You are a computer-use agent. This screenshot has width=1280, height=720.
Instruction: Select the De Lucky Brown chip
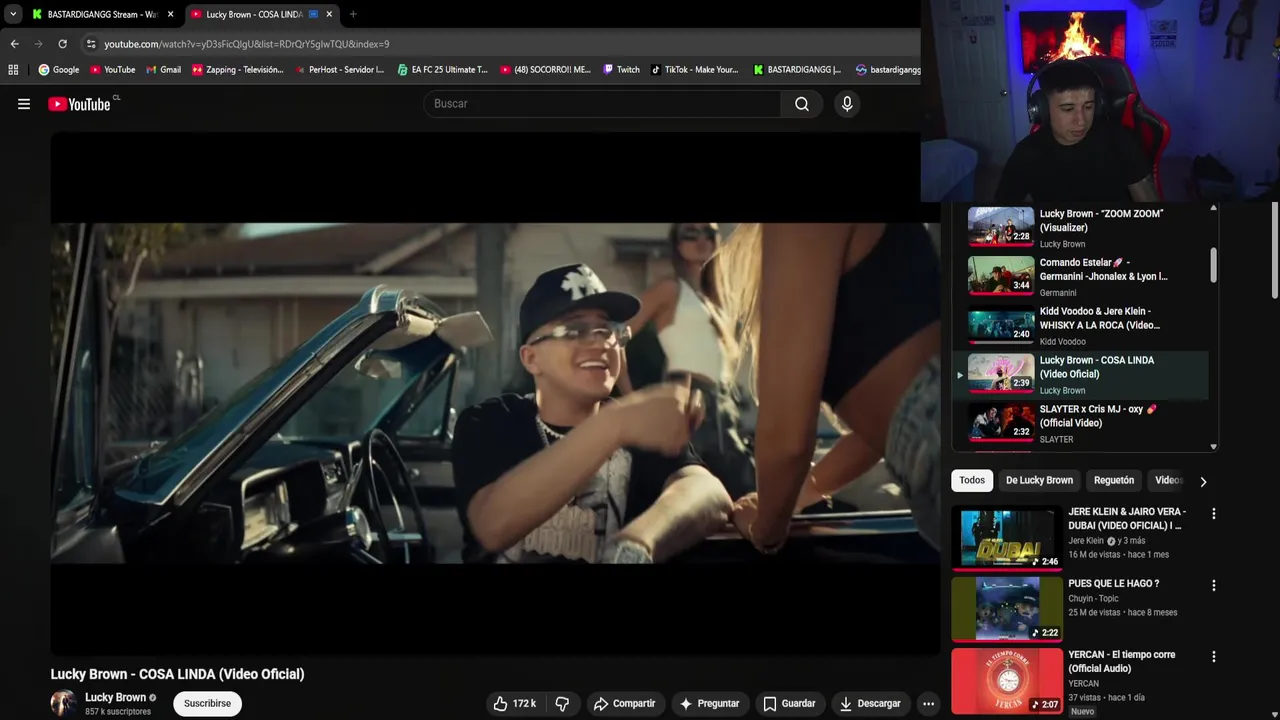click(1039, 481)
